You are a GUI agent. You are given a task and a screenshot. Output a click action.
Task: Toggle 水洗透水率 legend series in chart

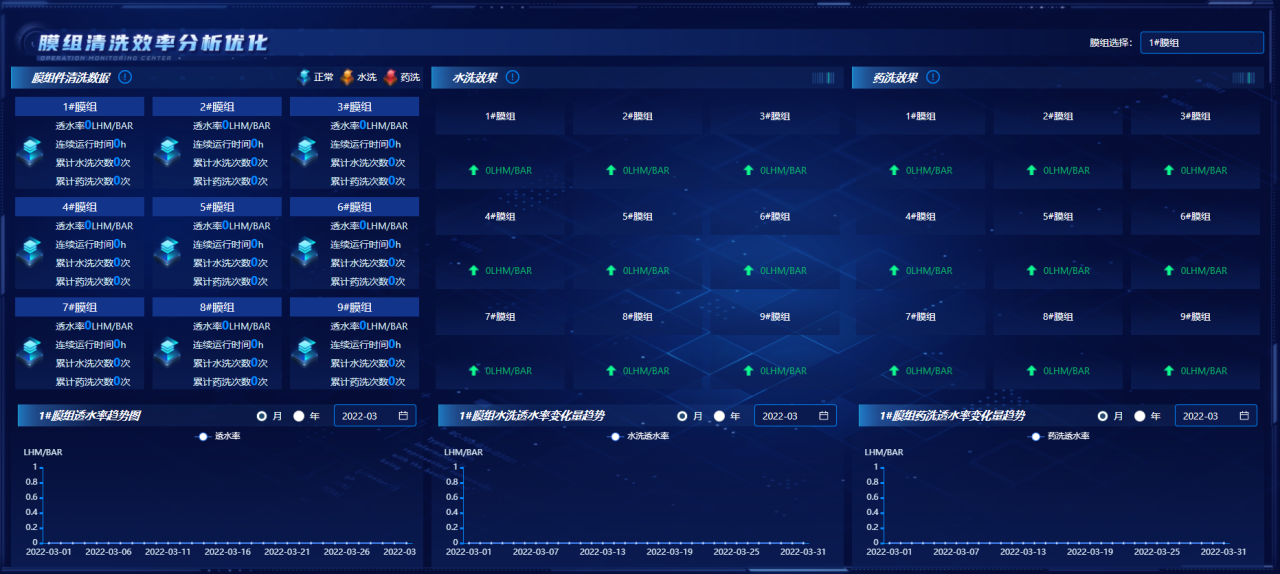click(x=640, y=436)
